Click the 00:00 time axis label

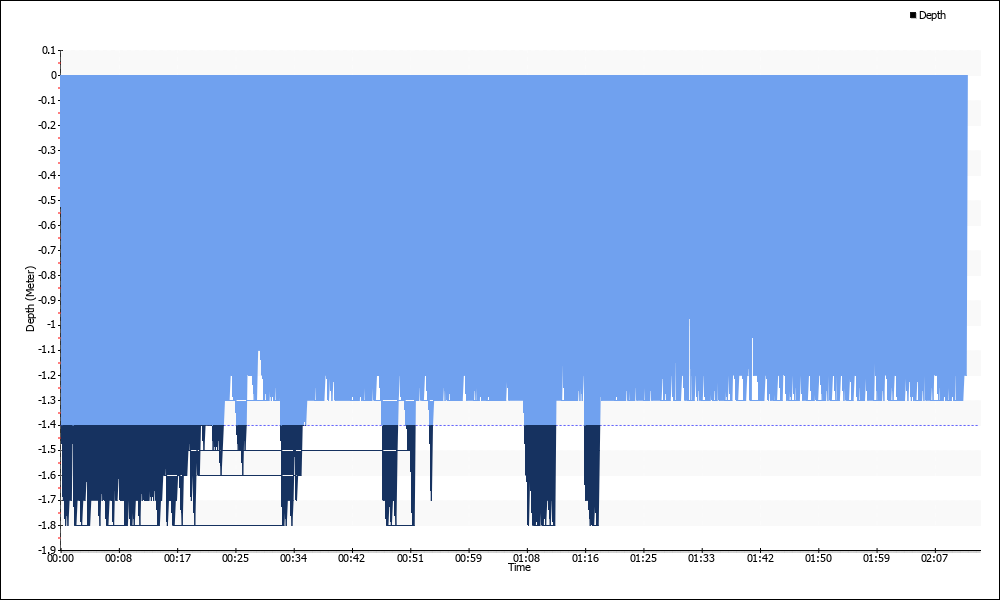click(61, 559)
